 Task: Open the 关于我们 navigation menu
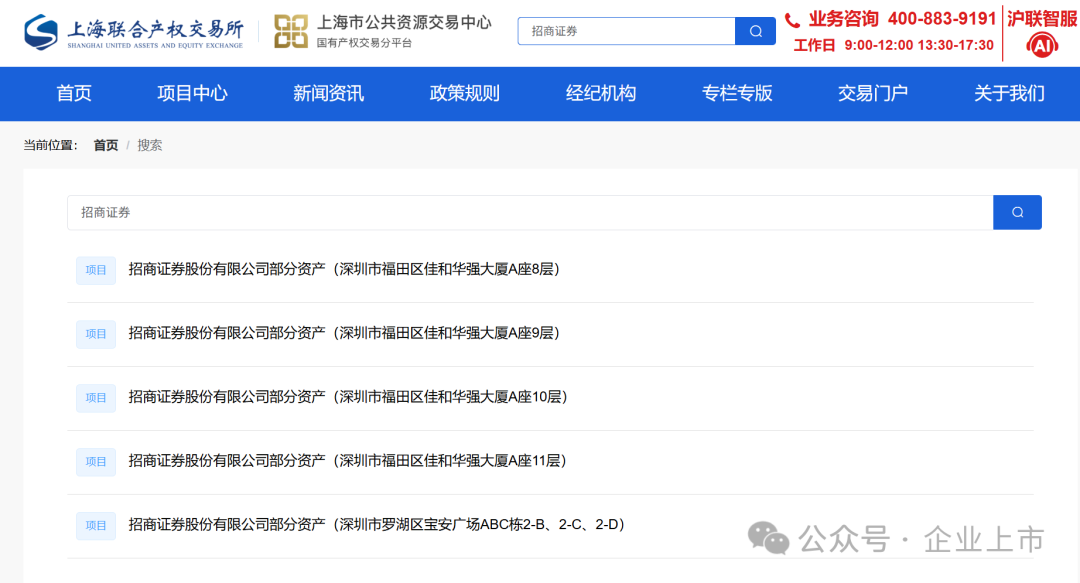(1009, 93)
